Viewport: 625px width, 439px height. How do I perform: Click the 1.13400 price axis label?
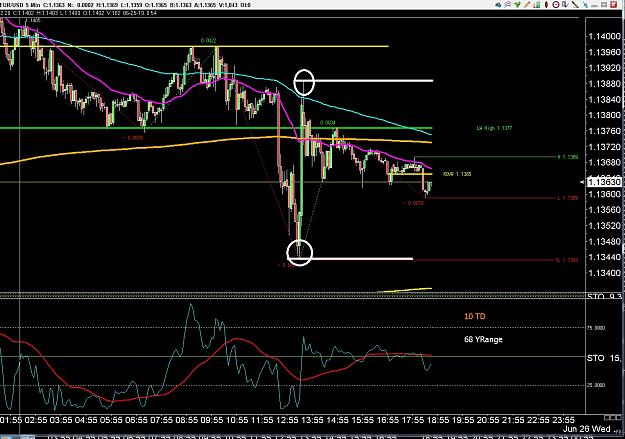(605, 273)
